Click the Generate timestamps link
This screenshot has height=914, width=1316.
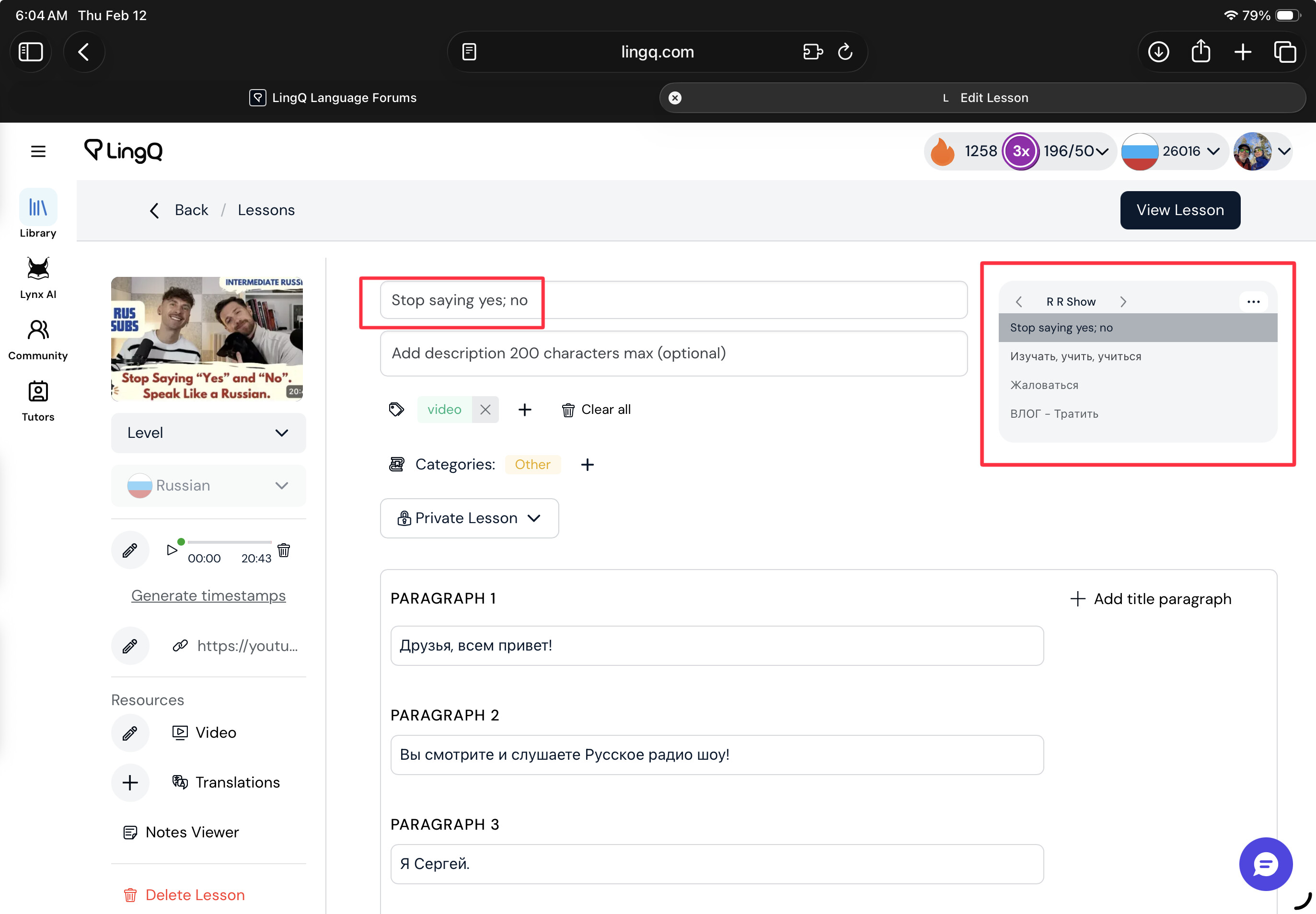[x=208, y=595]
